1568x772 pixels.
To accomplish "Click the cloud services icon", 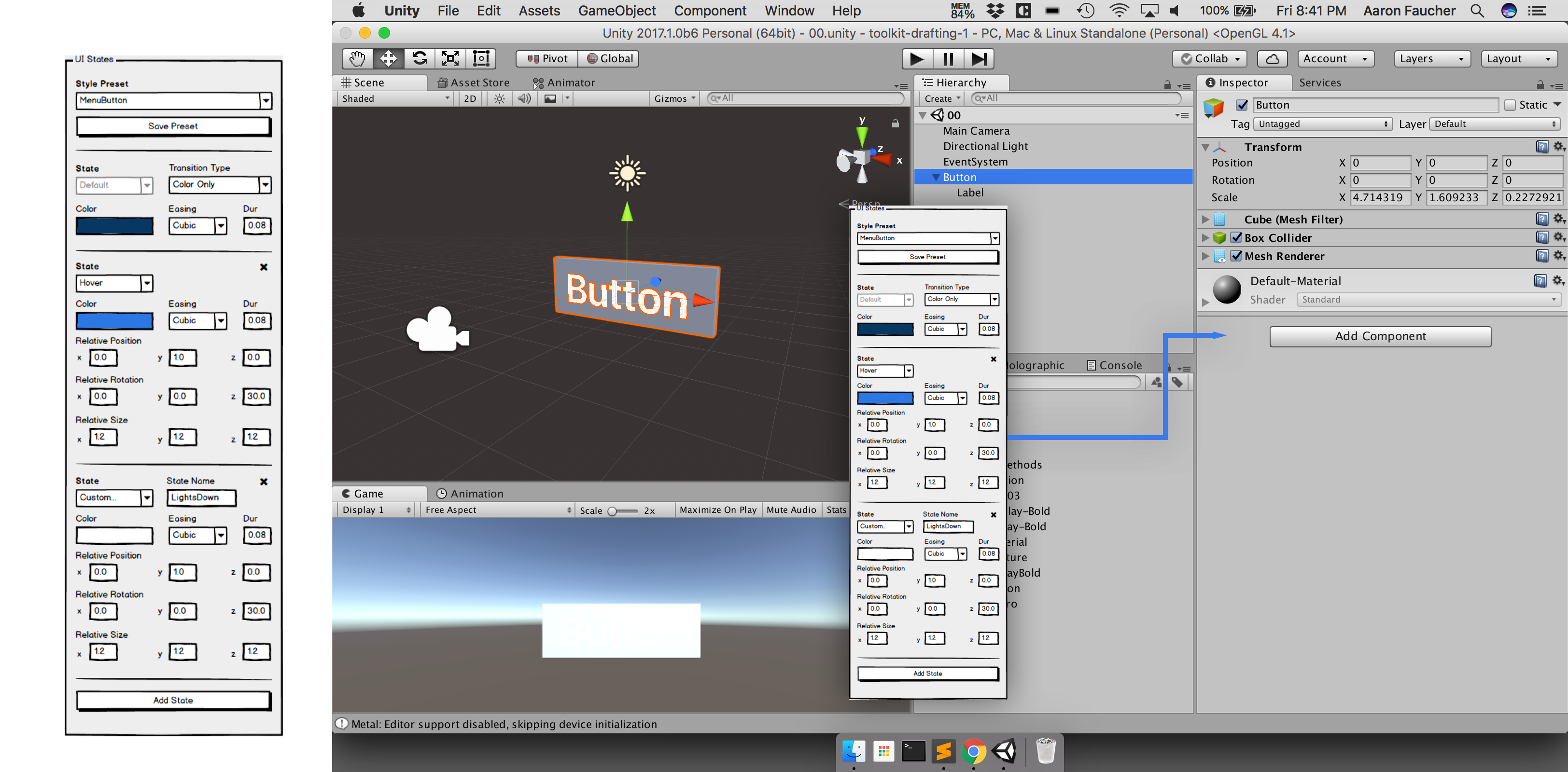I will pyautogui.click(x=1272, y=58).
